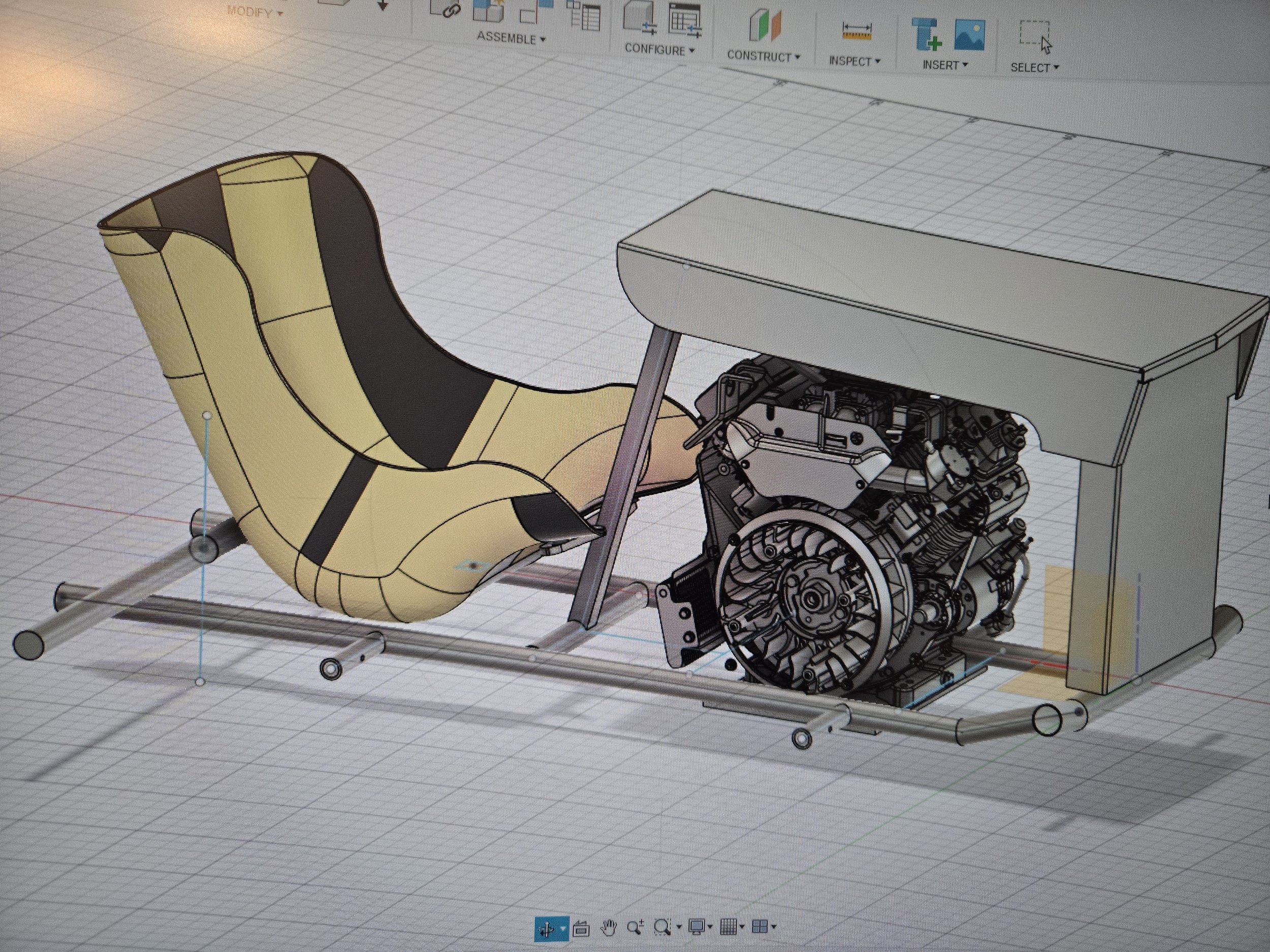The image size is (1270, 952).
Task: Expand the CONFIGURE dropdown
Action: (x=660, y=49)
